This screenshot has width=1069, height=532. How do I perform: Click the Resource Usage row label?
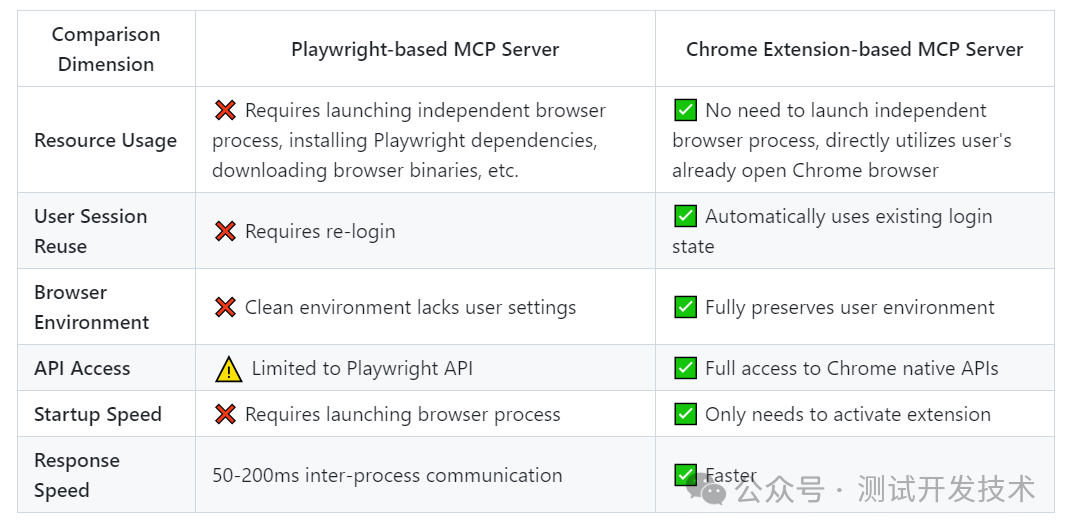pyautogui.click(x=106, y=141)
